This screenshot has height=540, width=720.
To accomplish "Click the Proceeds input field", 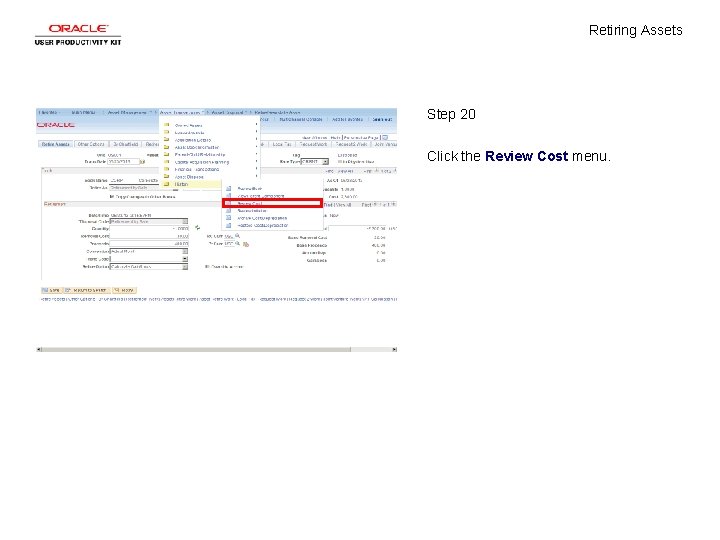I will (x=149, y=244).
